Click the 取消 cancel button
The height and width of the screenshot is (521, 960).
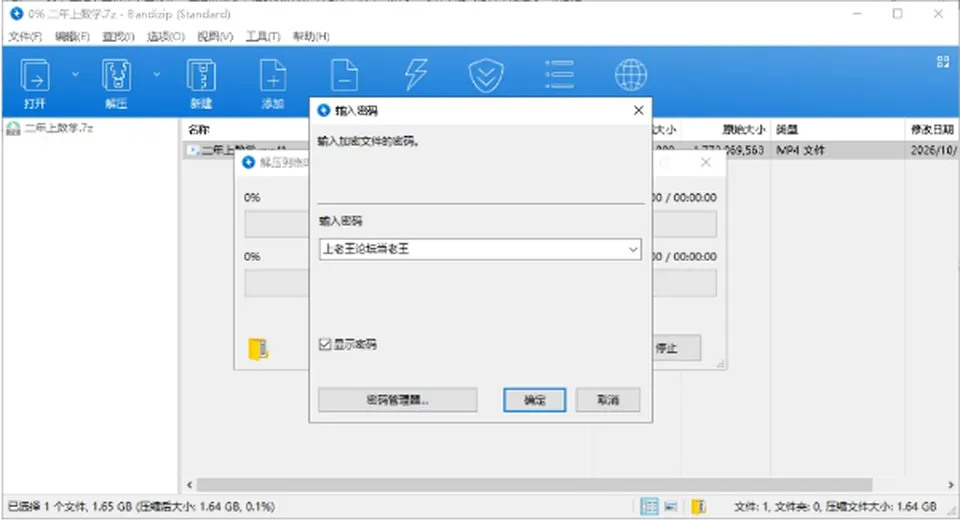pyautogui.click(x=608, y=400)
